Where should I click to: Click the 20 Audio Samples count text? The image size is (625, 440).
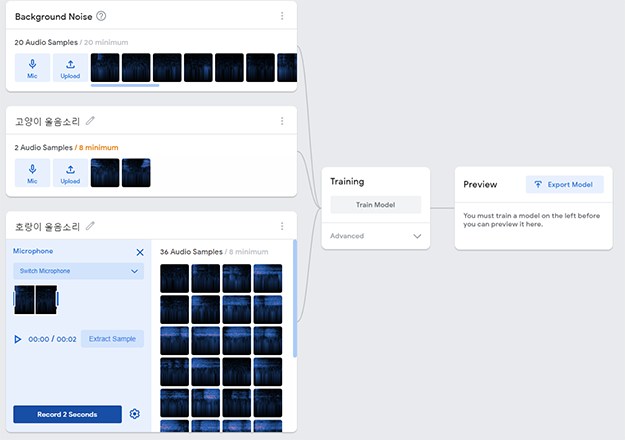point(46,42)
